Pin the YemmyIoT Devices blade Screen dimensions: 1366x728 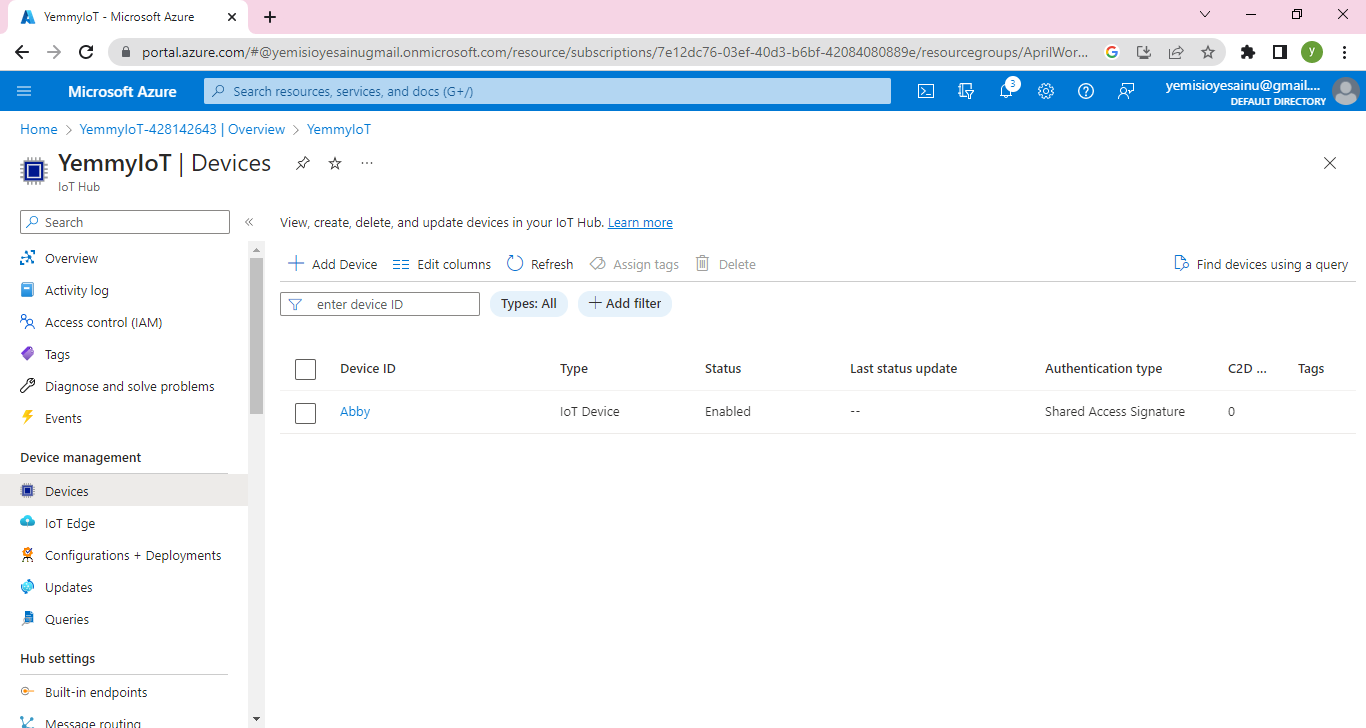click(x=303, y=163)
